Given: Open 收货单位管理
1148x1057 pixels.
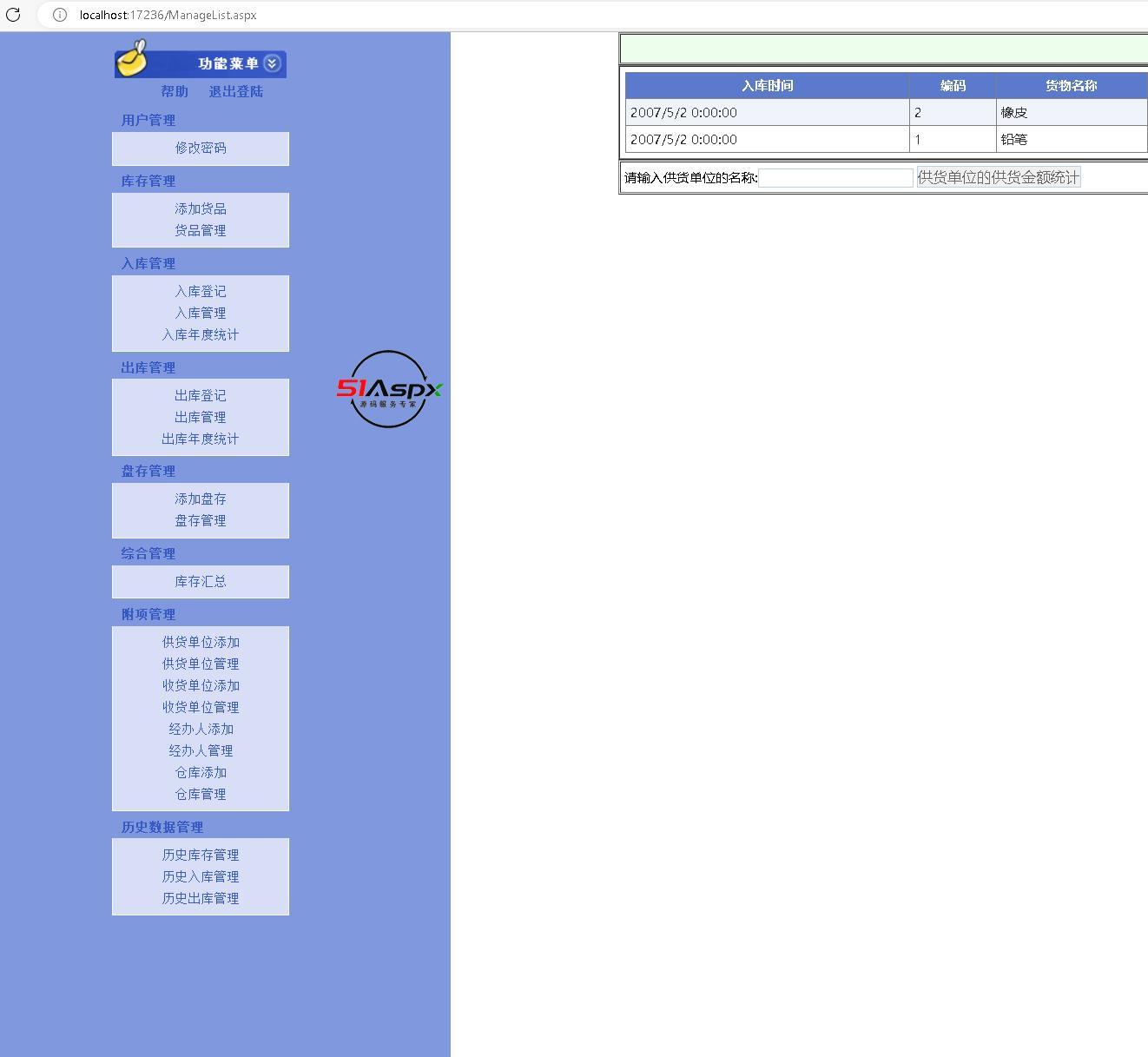Looking at the screenshot, I should 201,707.
